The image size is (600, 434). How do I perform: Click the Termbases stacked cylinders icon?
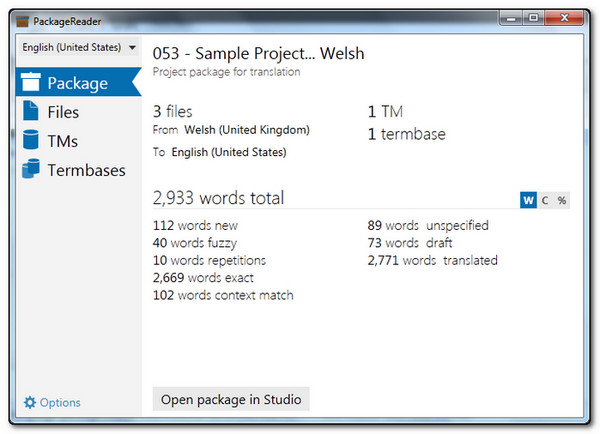tap(31, 168)
